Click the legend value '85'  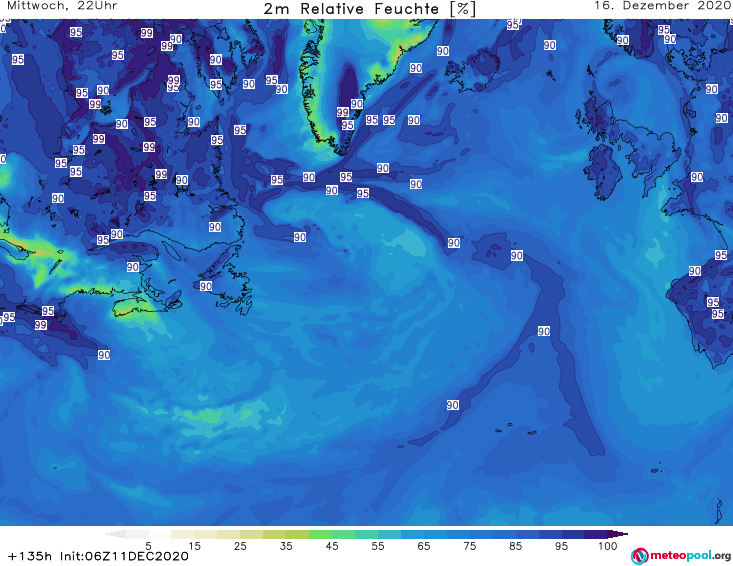click(x=515, y=545)
